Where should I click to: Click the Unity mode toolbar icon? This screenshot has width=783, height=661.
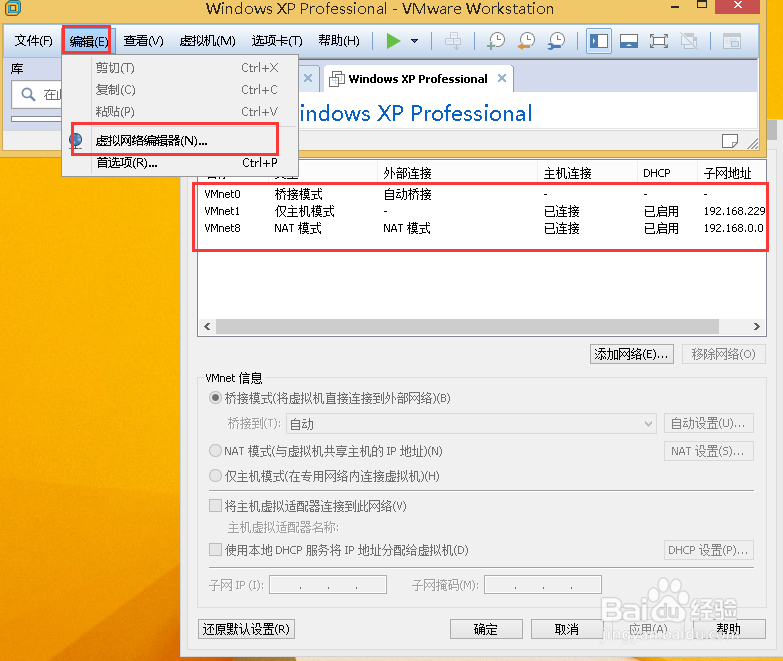[689, 41]
